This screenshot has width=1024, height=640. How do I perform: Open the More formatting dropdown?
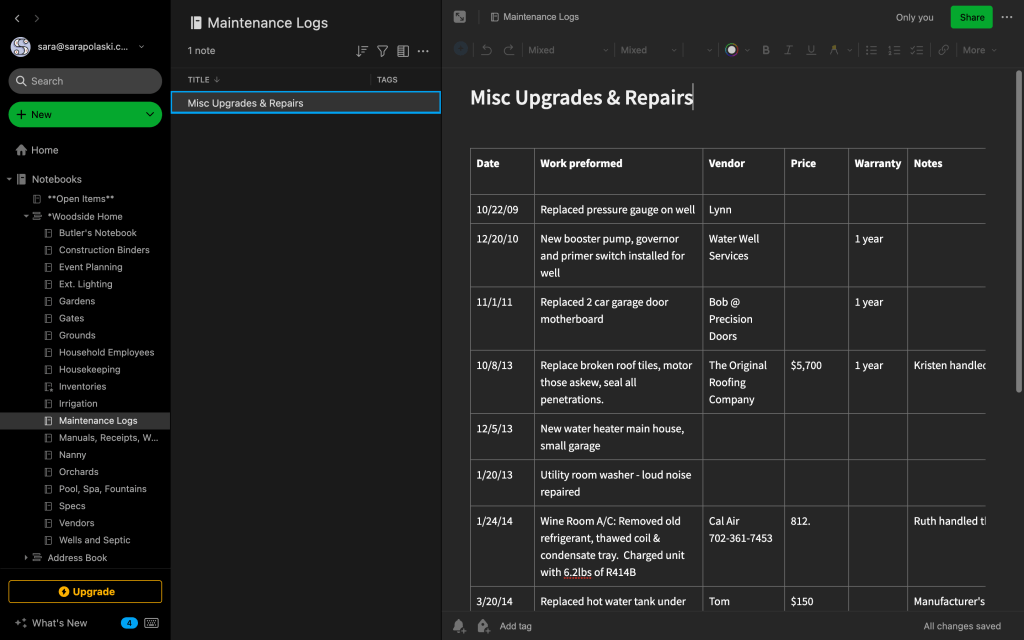click(x=978, y=50)
